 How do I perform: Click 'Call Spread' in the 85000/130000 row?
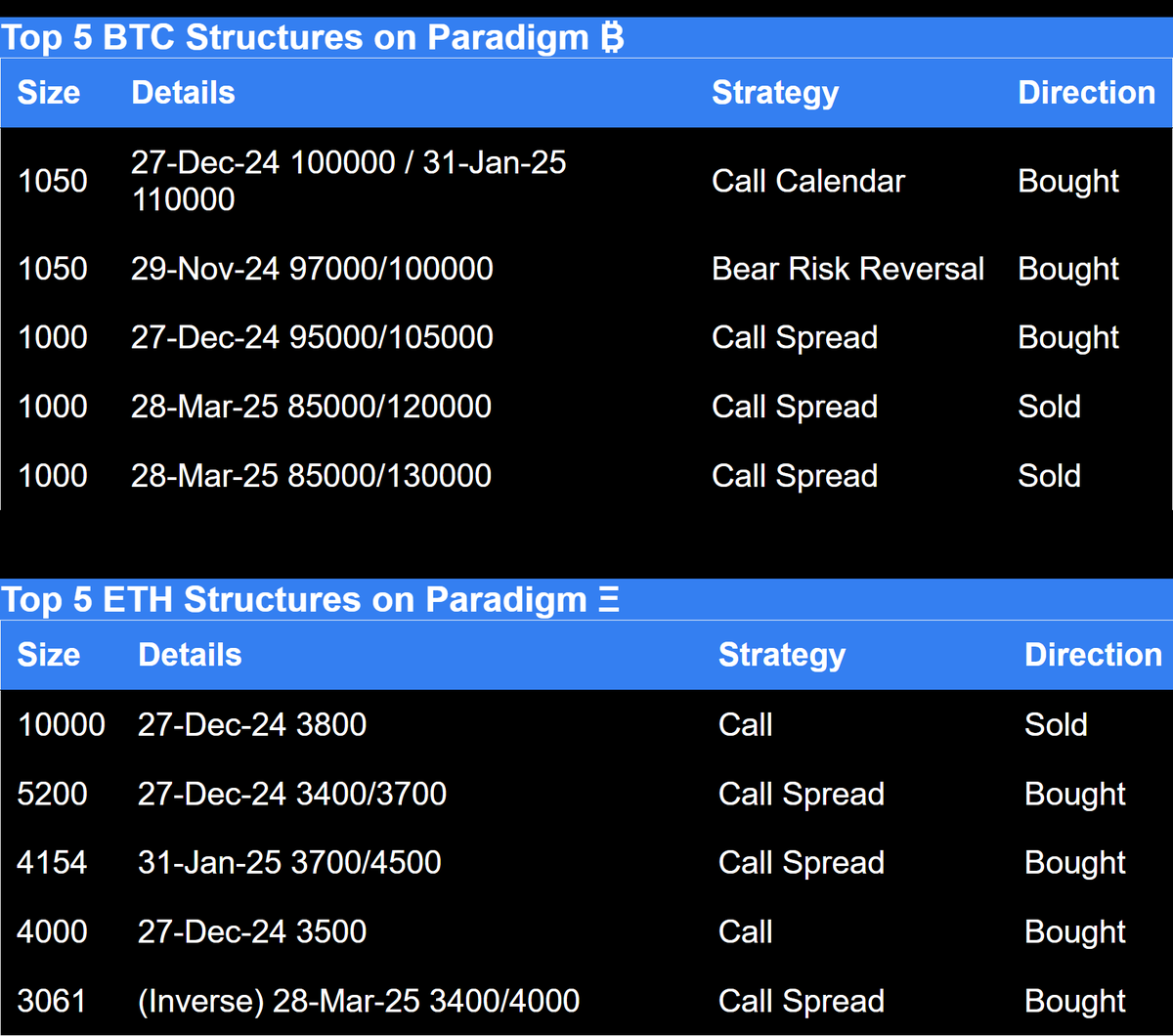point(795,477)
